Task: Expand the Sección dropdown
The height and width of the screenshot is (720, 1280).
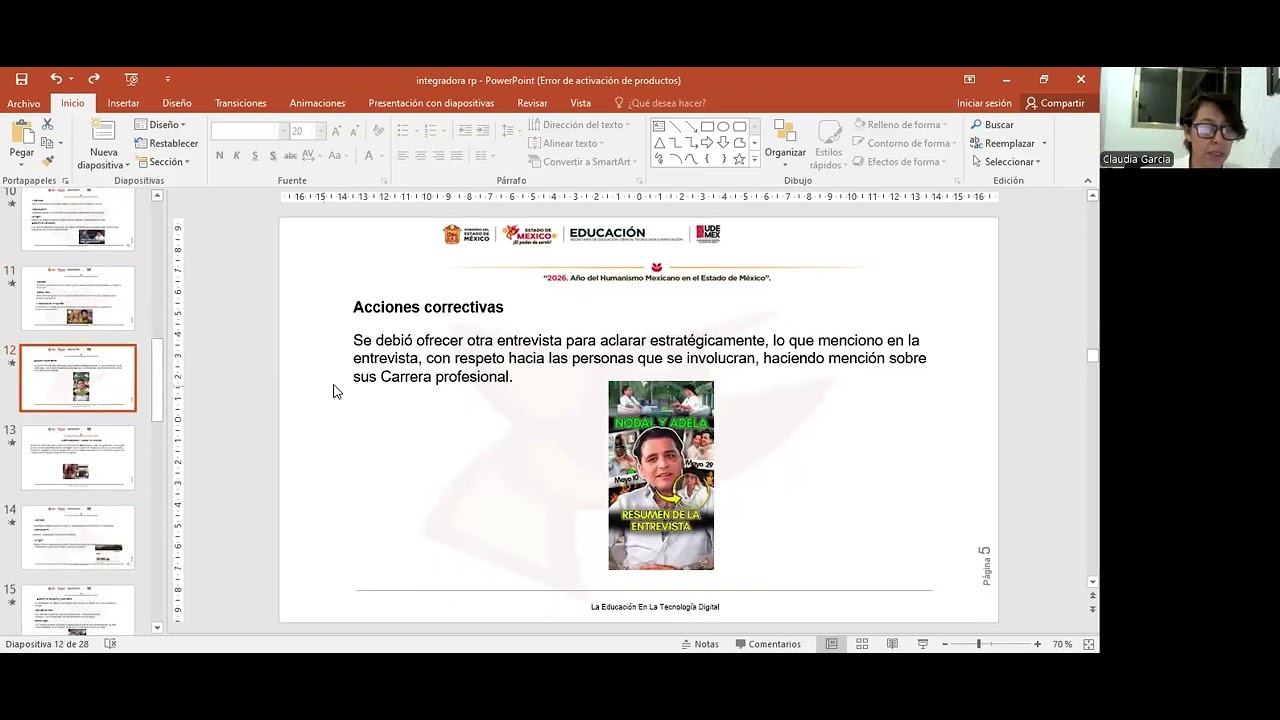Action: (162, 162)
